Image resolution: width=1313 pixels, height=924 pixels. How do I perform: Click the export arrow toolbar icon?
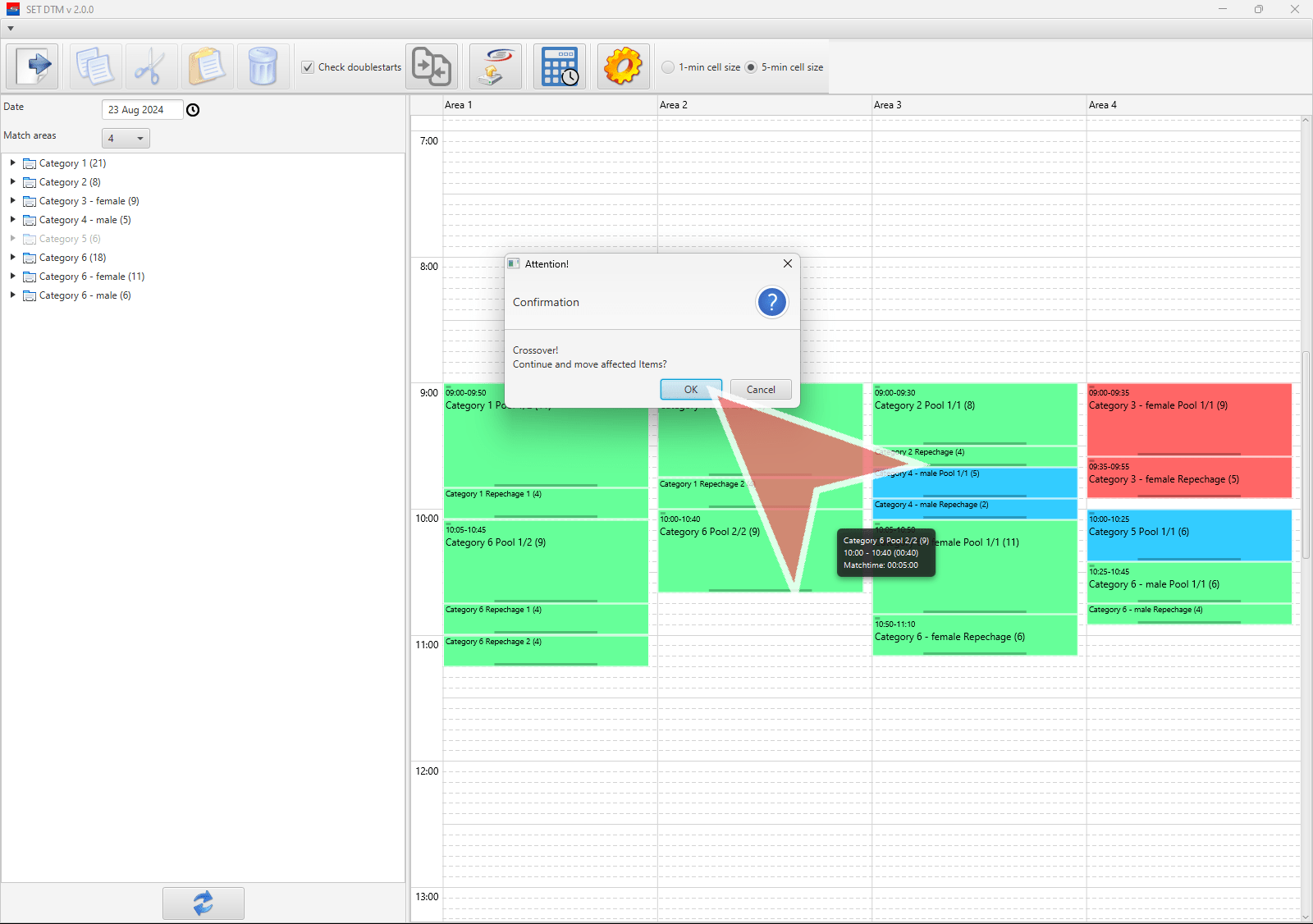[33, 66]
